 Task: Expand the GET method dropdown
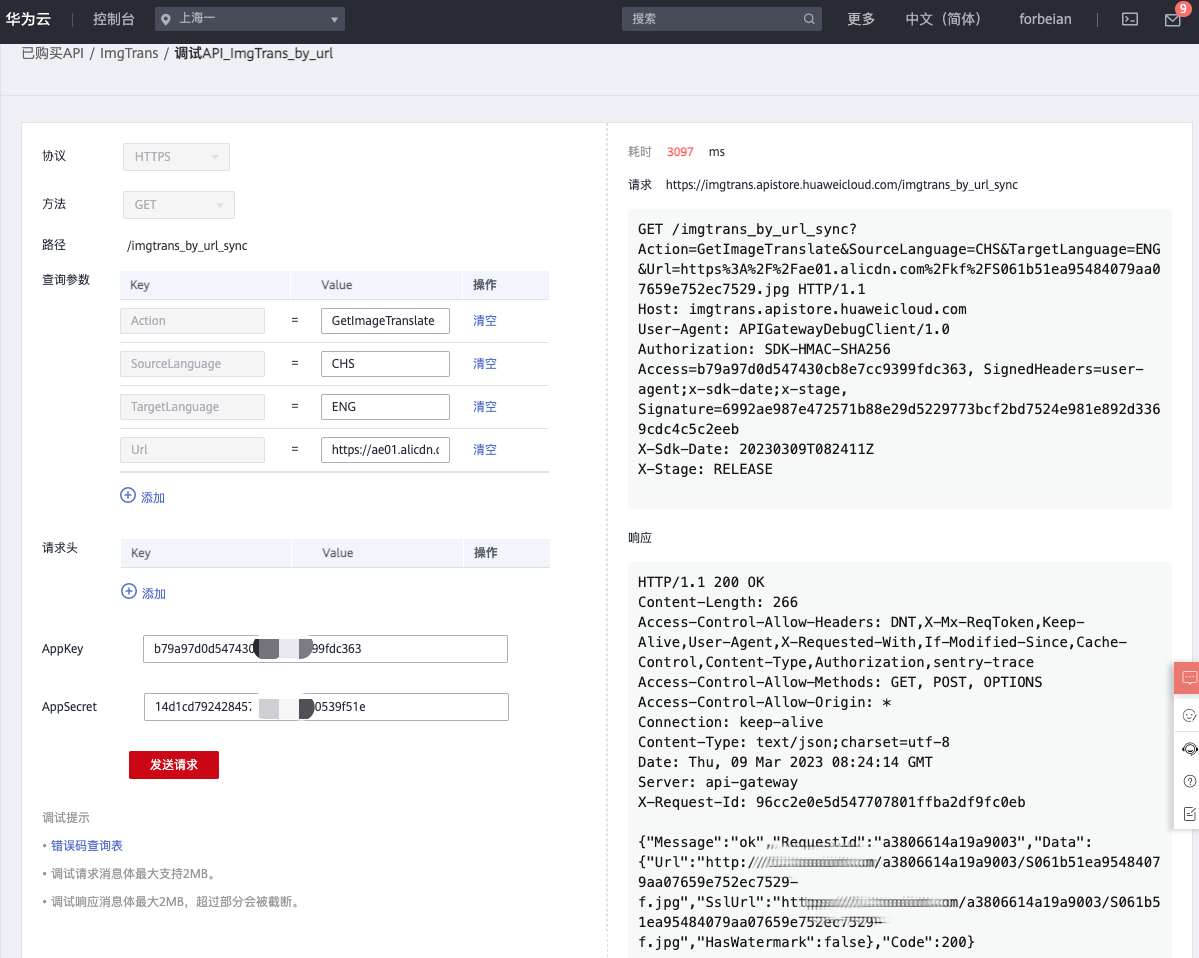pos(178,205)
